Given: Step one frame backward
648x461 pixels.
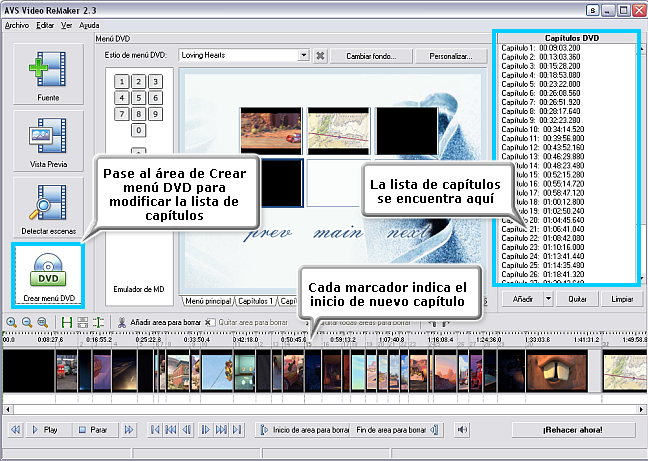Looking at the screenshot, I should pos(186,430).
